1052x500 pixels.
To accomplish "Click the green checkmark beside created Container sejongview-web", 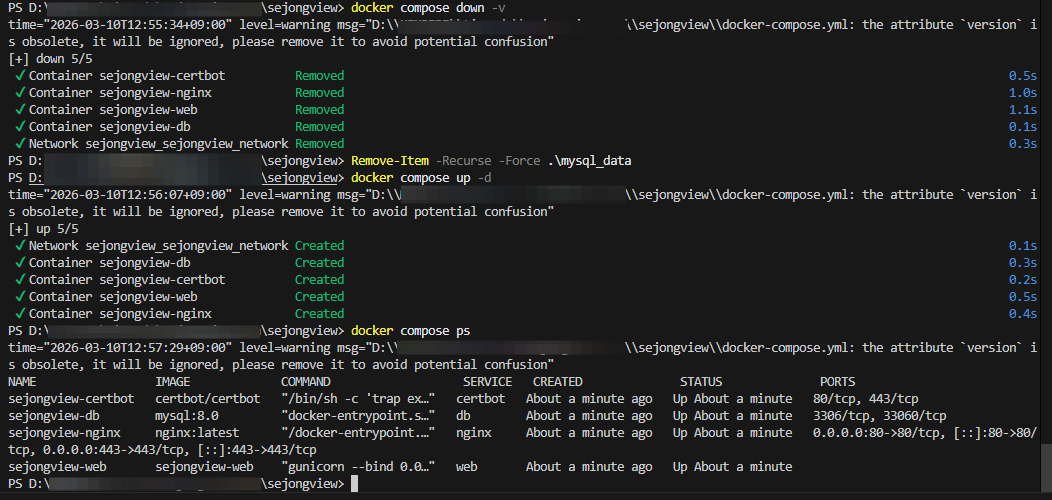I will [21, 297].
